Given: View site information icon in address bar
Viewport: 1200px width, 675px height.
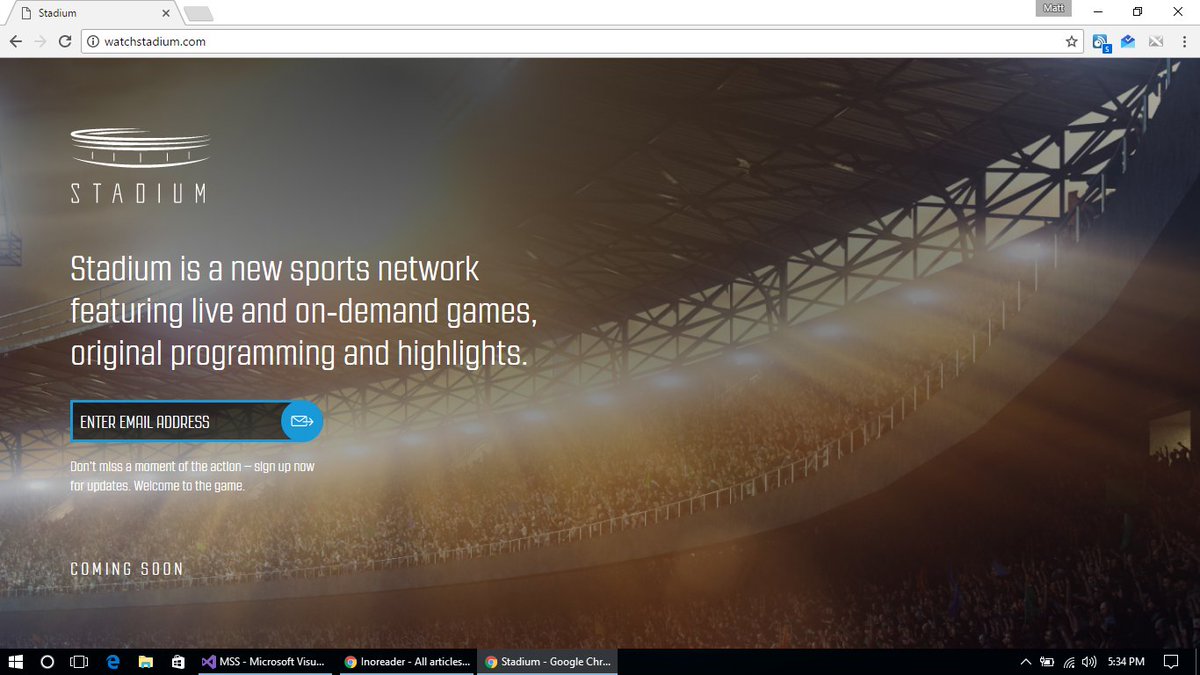Looking at the screenshot, I should (94, 42).
